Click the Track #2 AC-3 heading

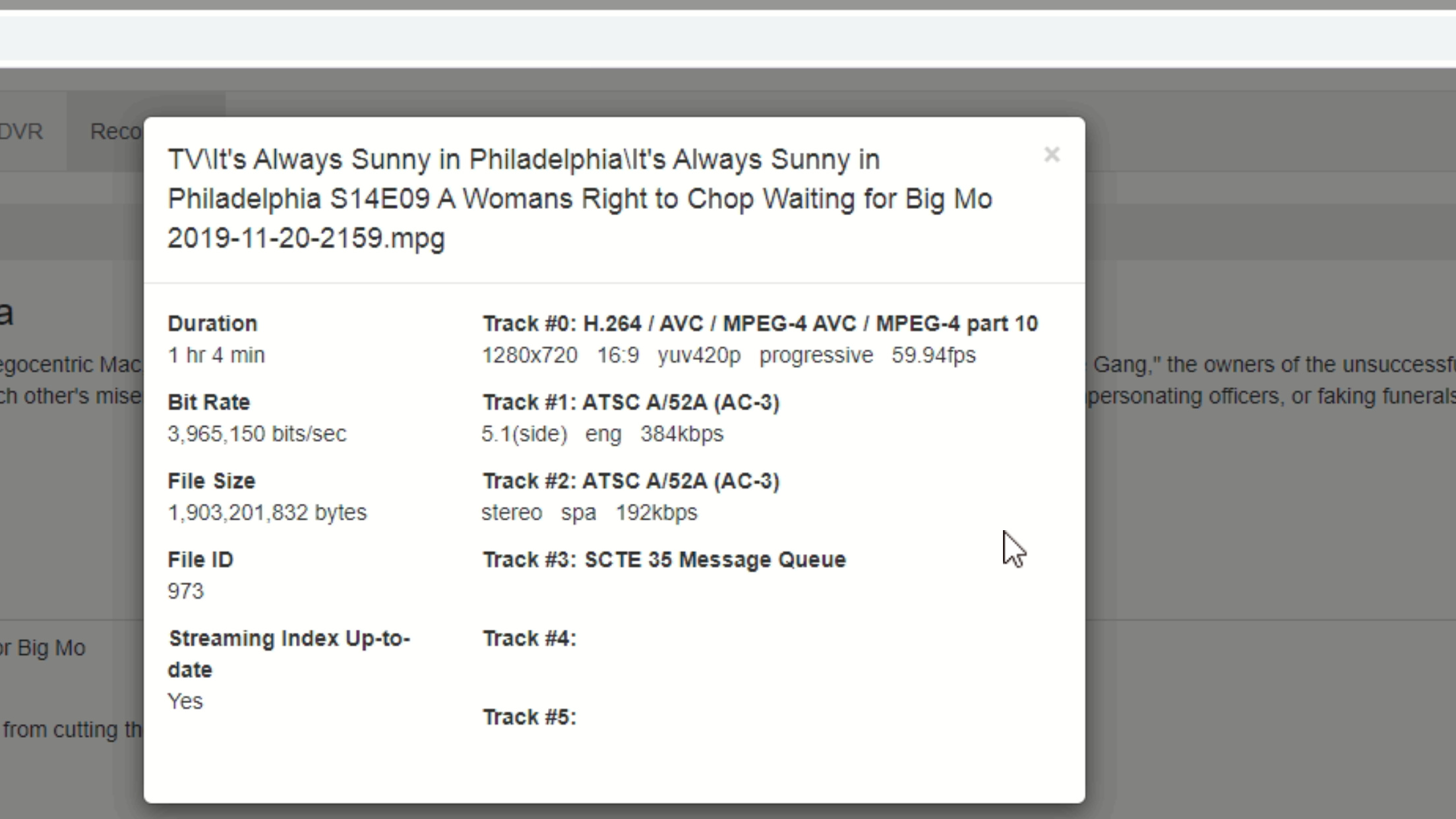[630, 481]
